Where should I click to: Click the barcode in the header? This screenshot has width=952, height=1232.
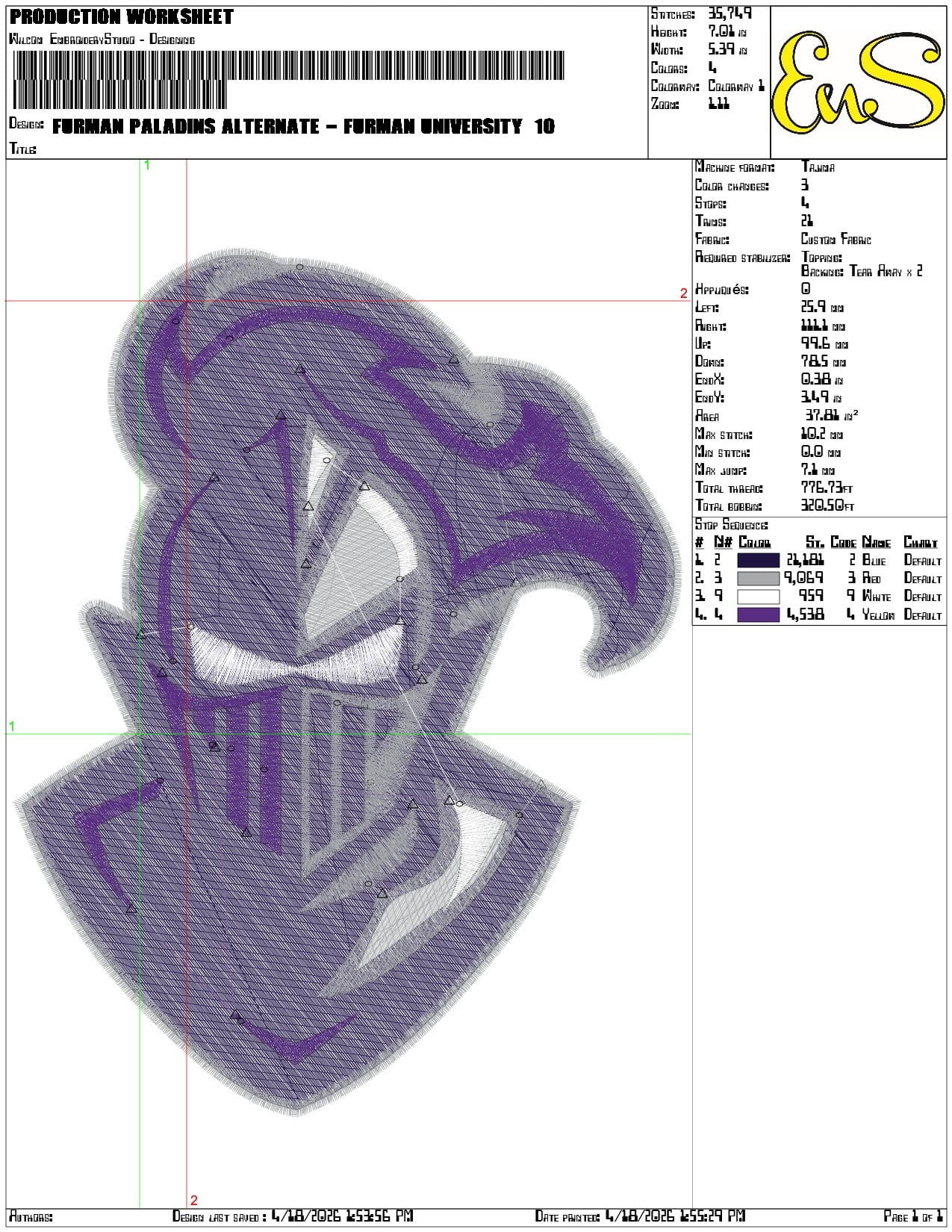click(x=287, y=79)
